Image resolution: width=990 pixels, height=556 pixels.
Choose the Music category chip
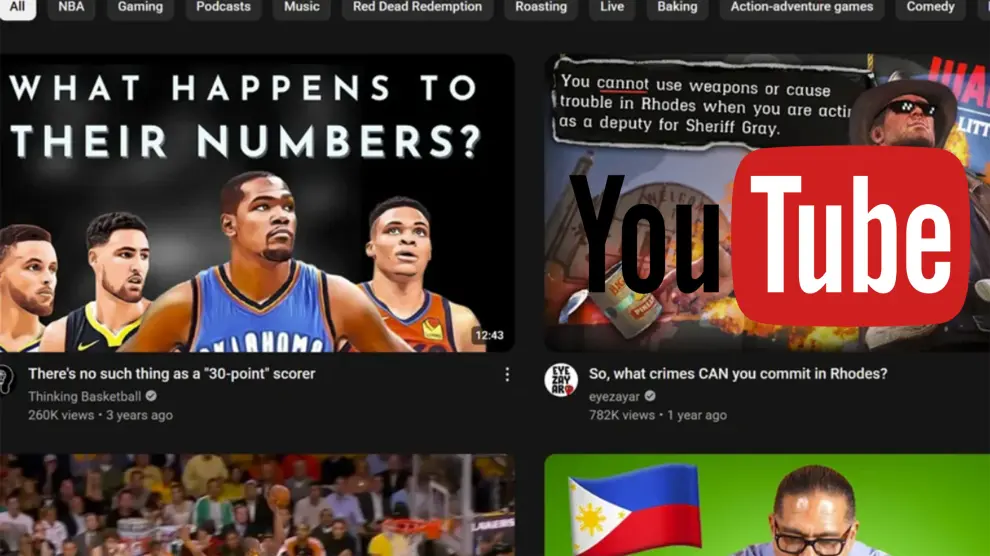(x=301, y=7)
